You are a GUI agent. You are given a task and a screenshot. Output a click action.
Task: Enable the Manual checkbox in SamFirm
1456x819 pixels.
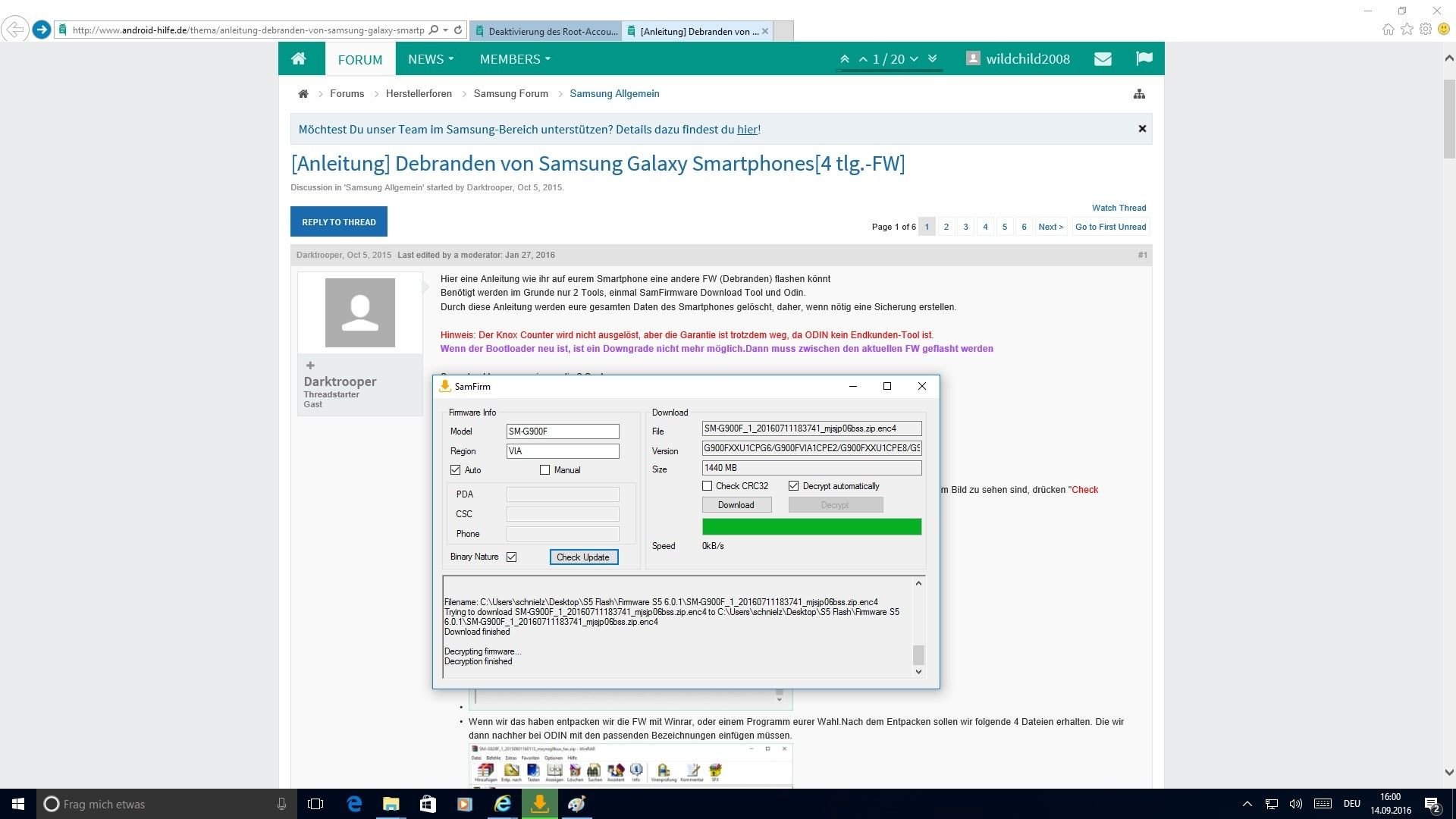click(544, 470)
